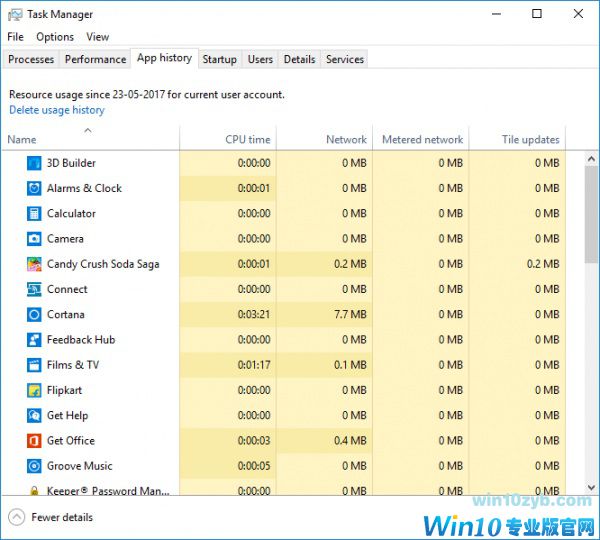Click the scrollbar up arrow
600x540 pixels.
(592, 158)
